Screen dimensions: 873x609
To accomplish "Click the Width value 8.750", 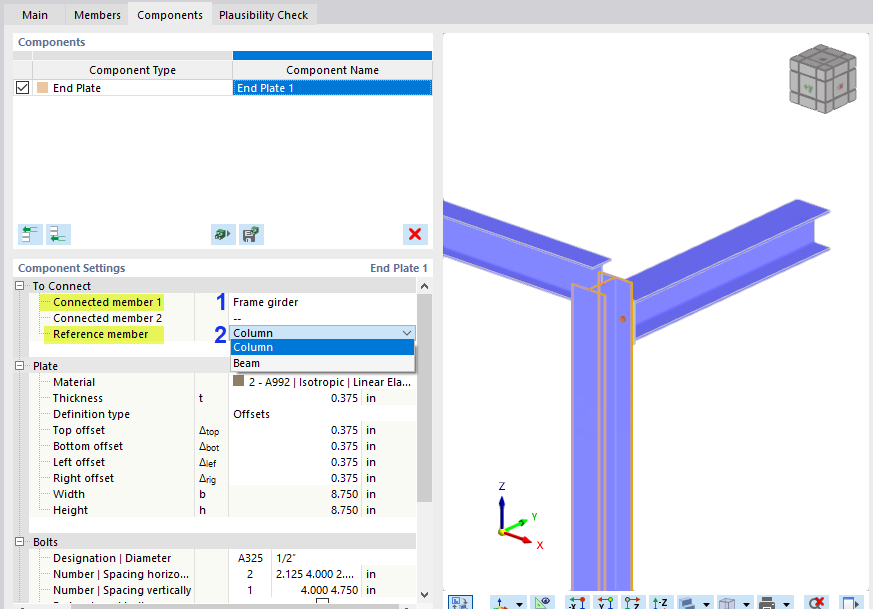I will coord(344,494).
